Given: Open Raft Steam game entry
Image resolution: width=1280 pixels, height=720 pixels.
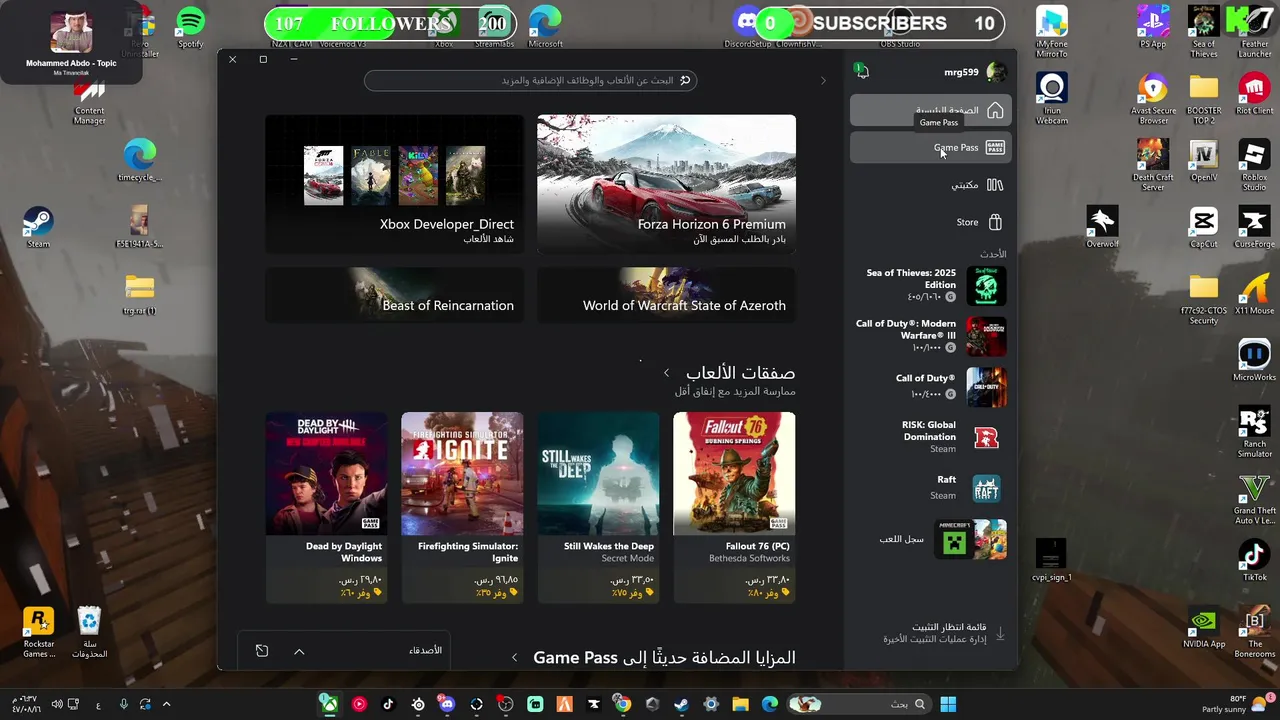Looking at the screenshot, I should tap(930, 488).
